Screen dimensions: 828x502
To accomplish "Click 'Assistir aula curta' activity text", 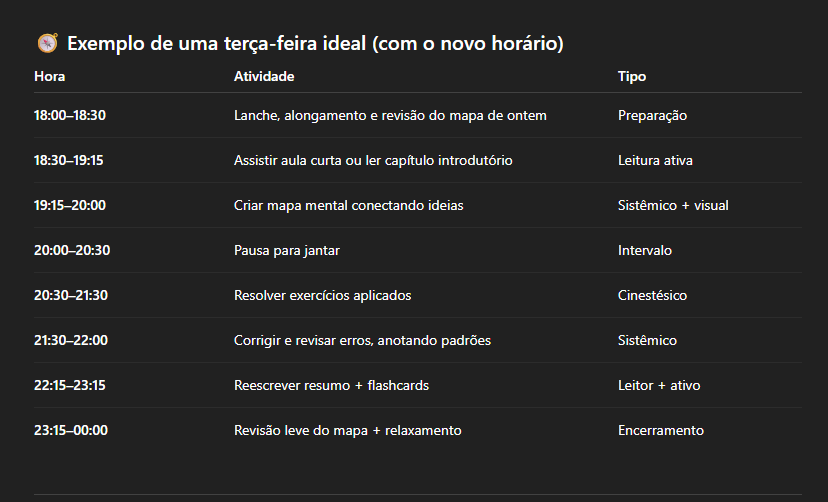I will point(373,161).
